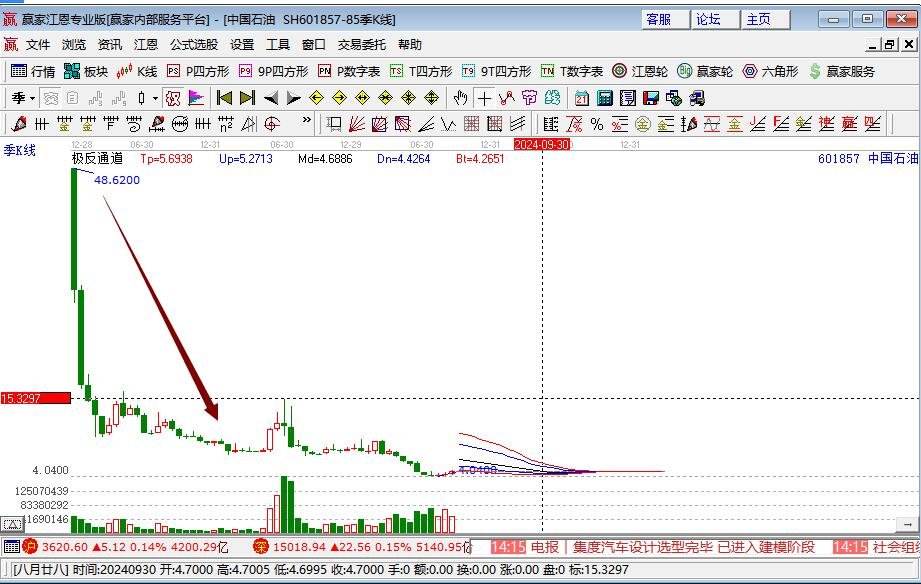
Task: Click the red floppy disk save icon
Action: point(650,98)
